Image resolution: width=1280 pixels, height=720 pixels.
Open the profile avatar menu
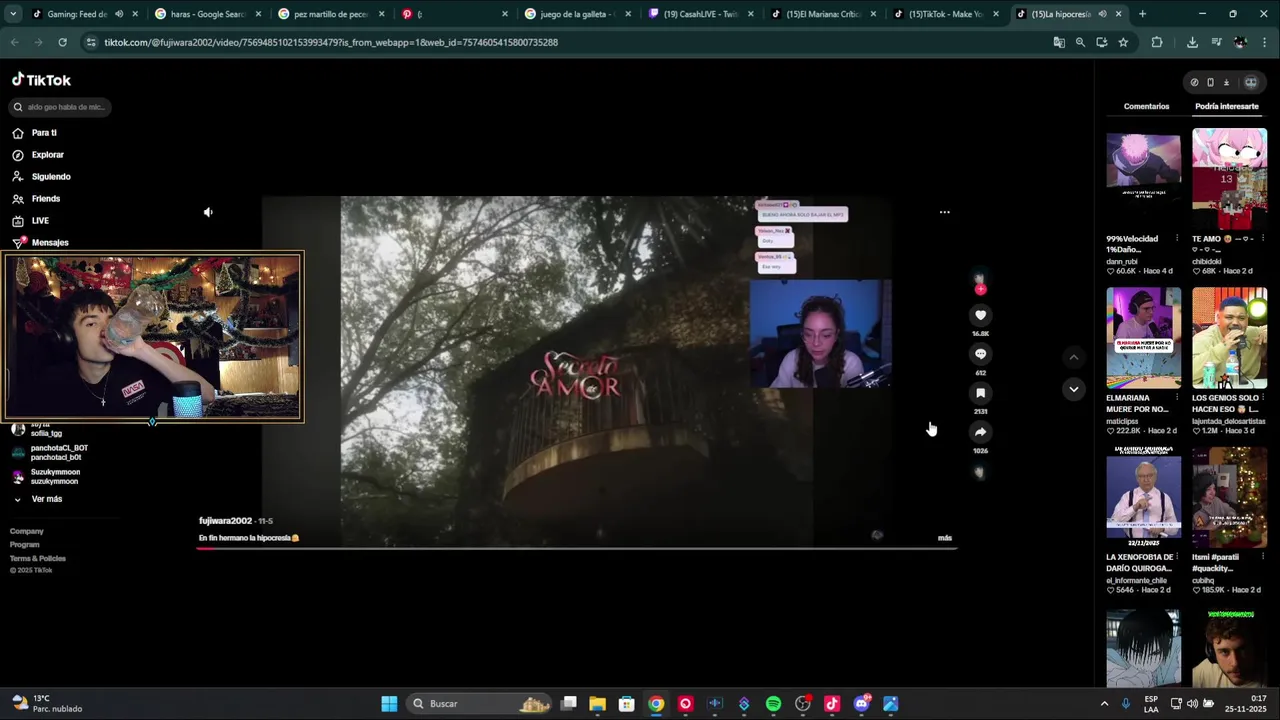click(x=1250, y=82)
